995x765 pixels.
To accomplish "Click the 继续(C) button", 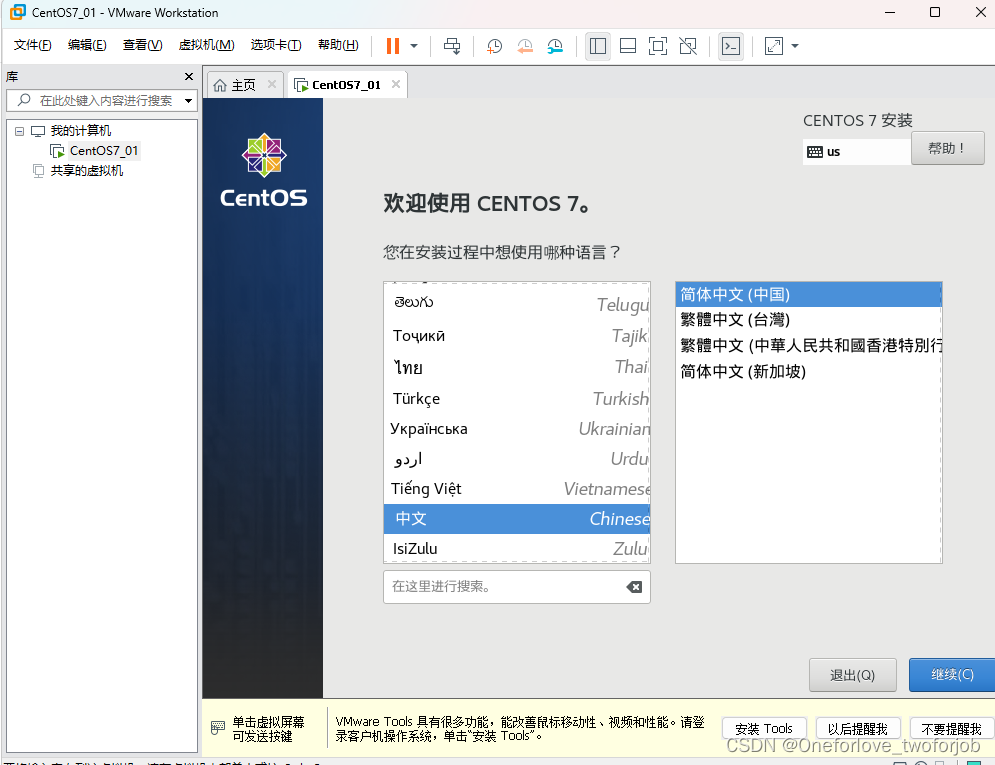I will point(952,674).
